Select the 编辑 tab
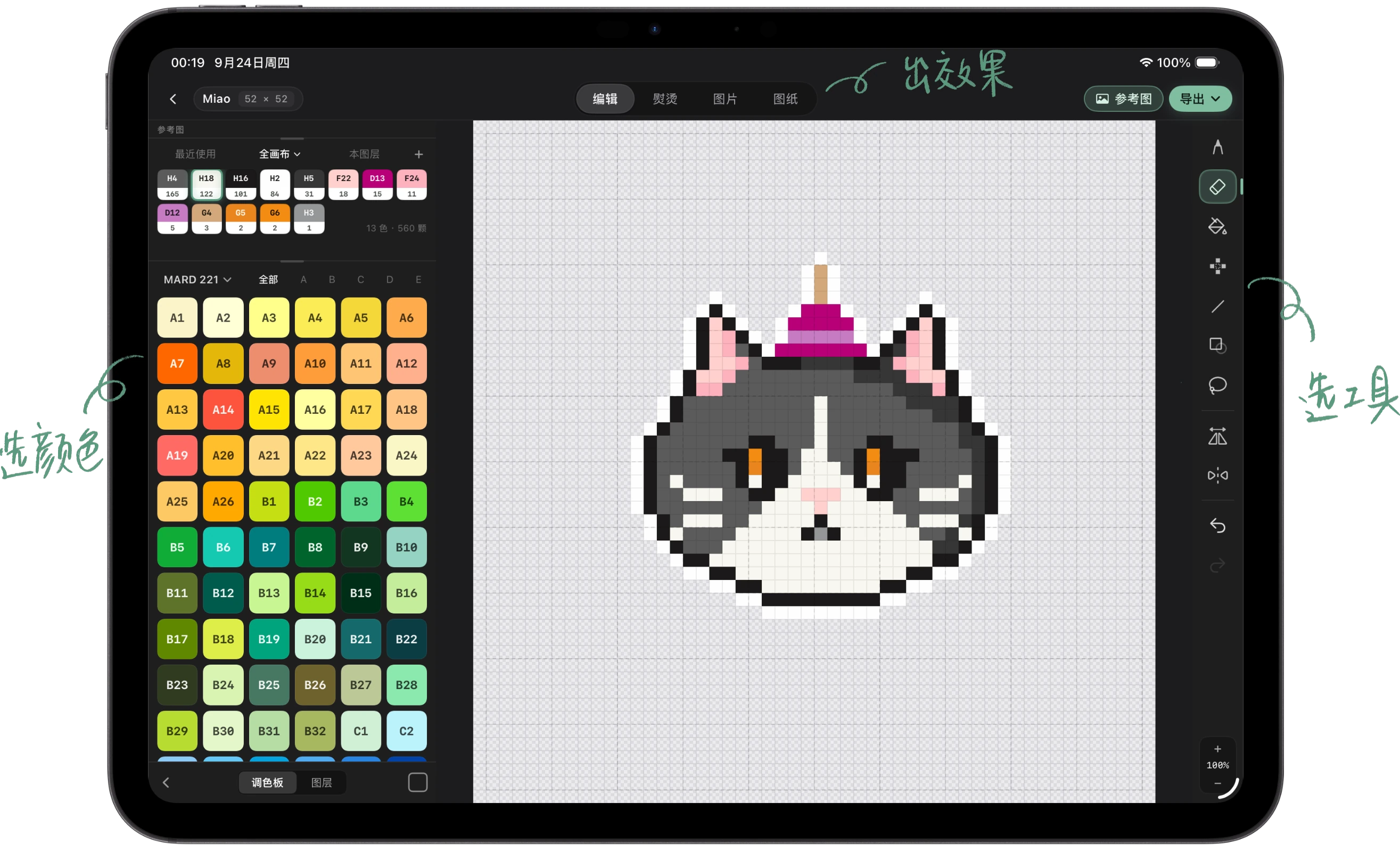 point(605,99)
